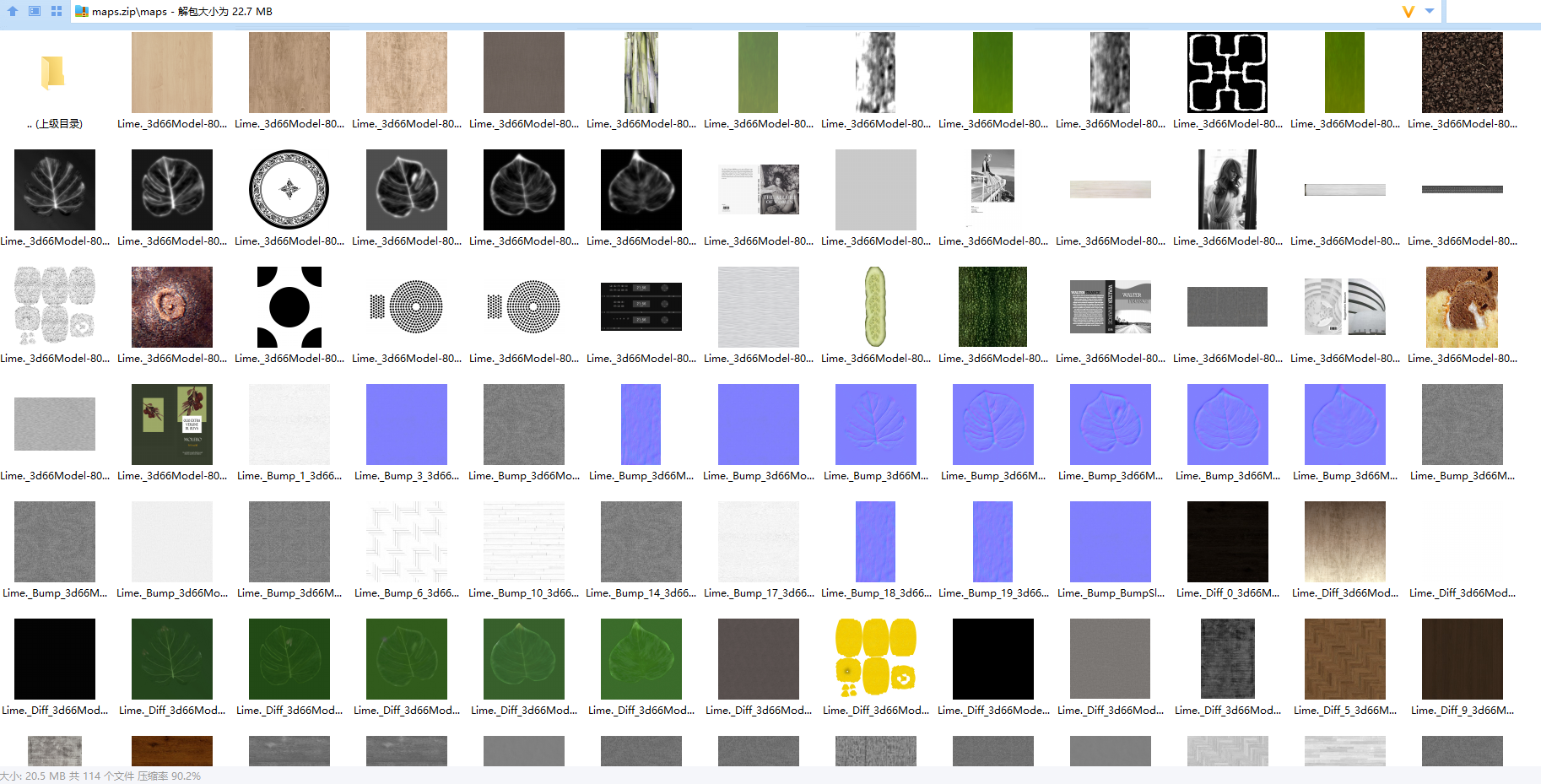Viewport: 1541px width, 784px height.
Task: Select the book cover with woman portrait thumbnail
Action: pos(759,190)
